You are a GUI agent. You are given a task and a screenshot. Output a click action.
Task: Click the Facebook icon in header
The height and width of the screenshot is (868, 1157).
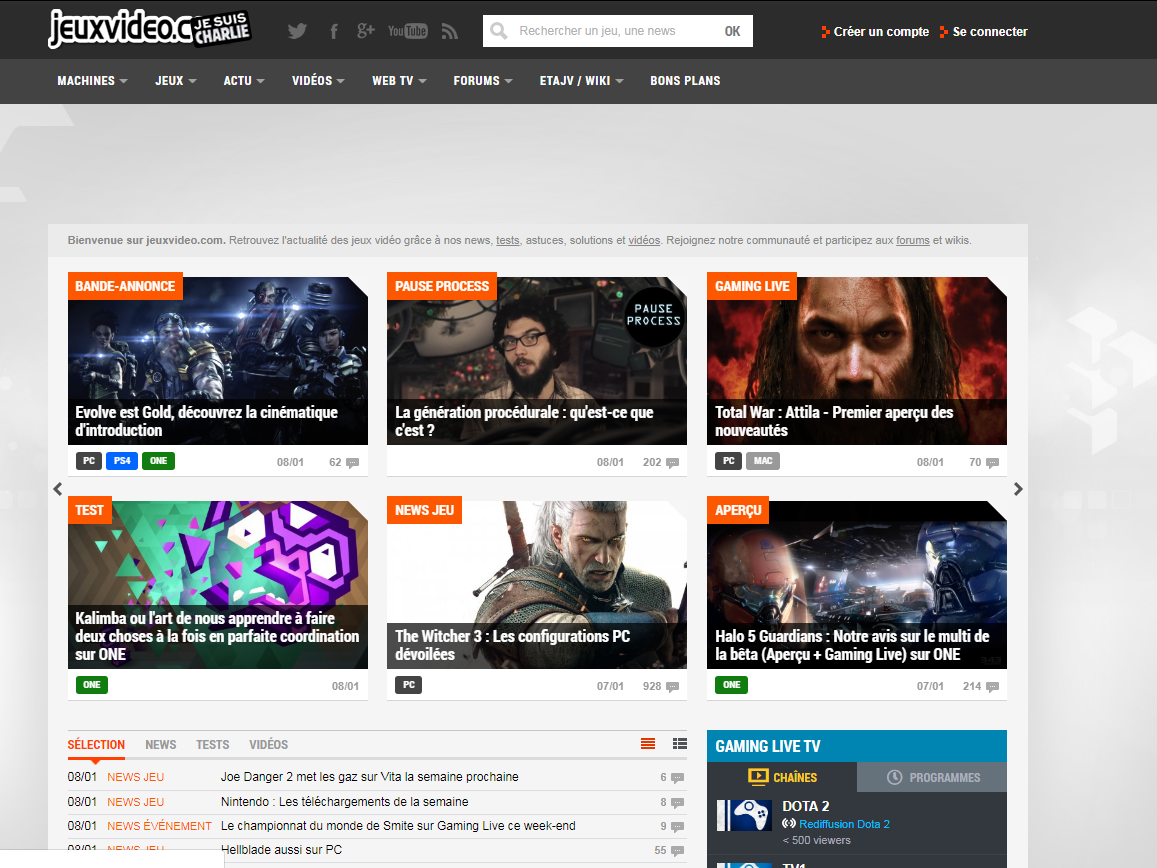[x=334, y=31]
